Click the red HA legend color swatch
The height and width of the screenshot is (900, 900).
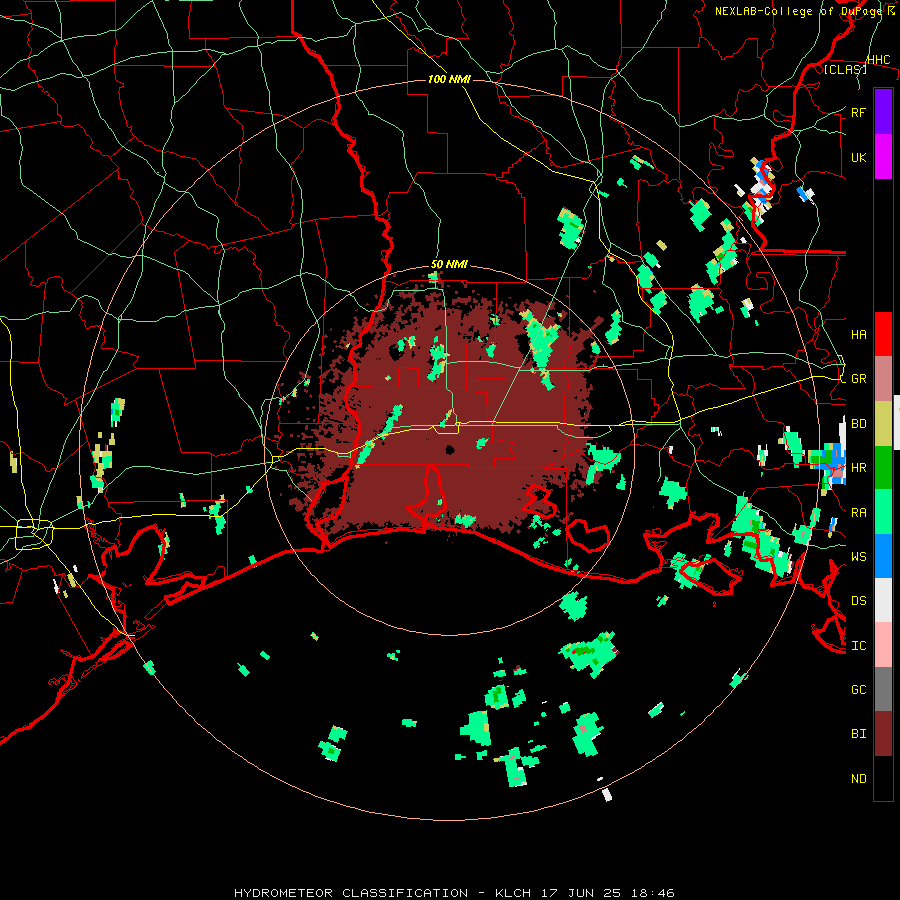pyautogui.click(x=883, y=334)
